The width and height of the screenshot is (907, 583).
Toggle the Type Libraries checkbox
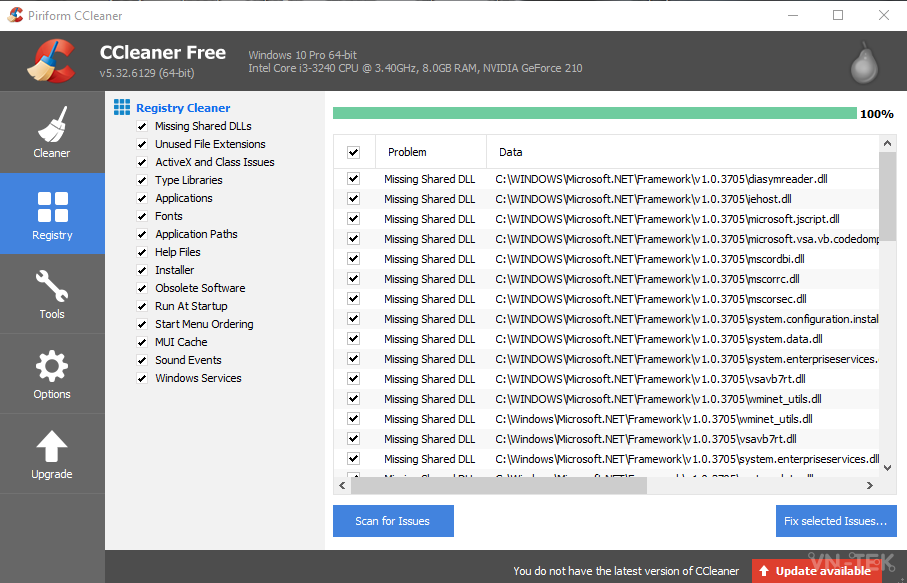click(x=142, y=180)
